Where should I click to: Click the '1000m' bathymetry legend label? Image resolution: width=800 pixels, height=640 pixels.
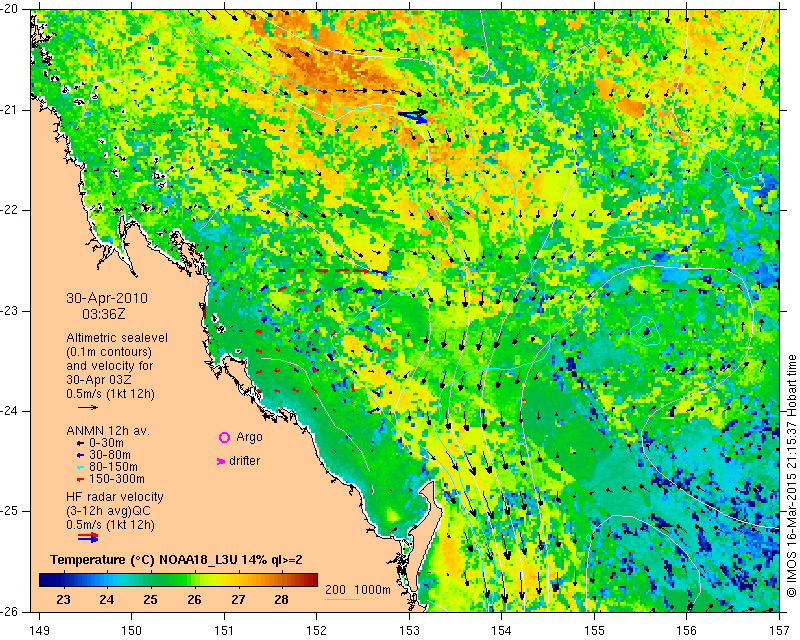tap(372, 590)
